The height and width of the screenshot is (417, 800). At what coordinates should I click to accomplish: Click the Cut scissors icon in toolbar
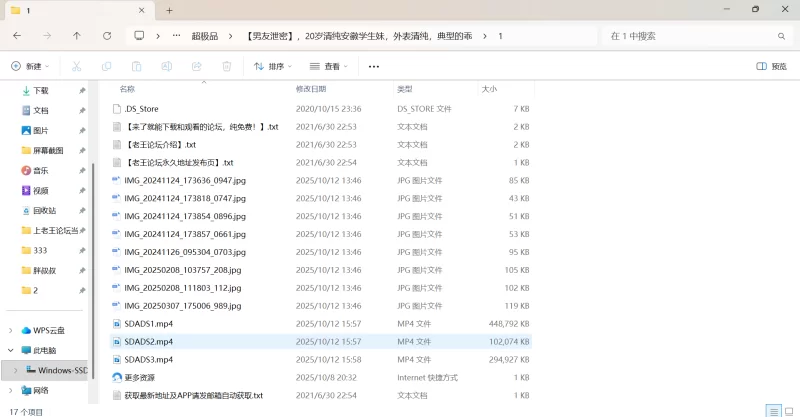pos(76,66)
